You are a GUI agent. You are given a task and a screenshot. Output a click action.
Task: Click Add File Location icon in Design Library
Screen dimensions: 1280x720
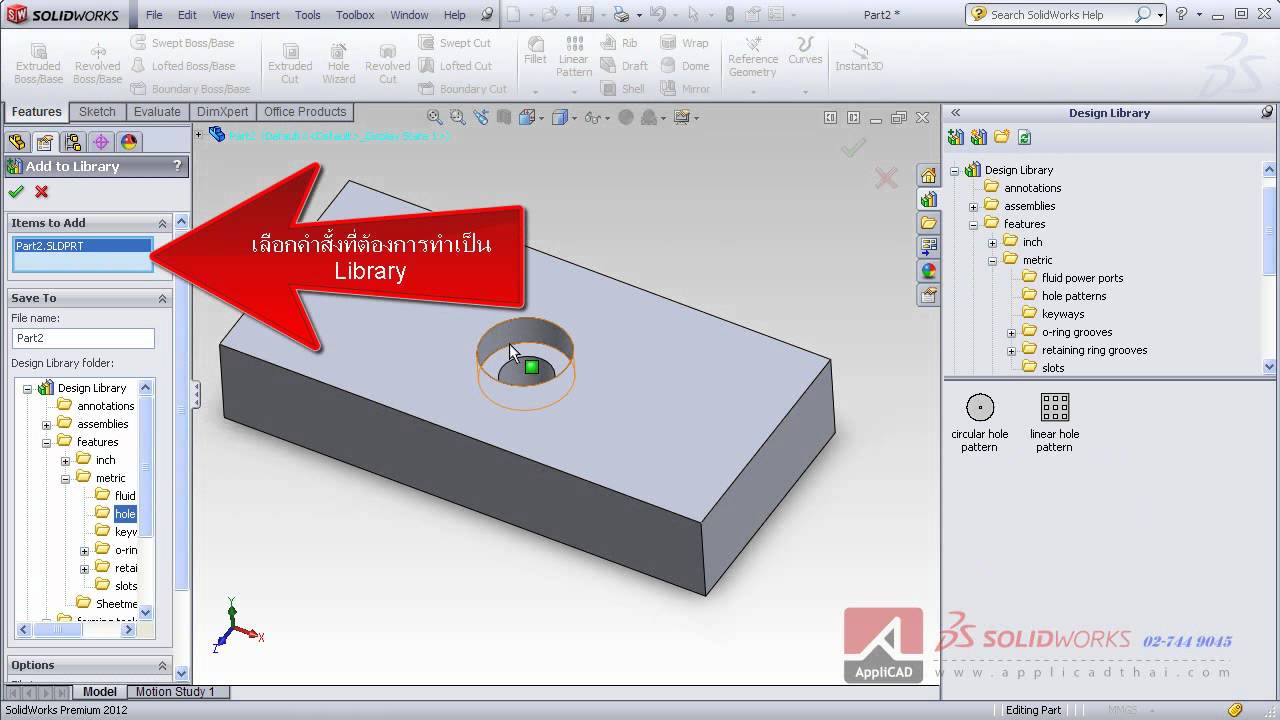pyautogui.click(x=979, y=137)
